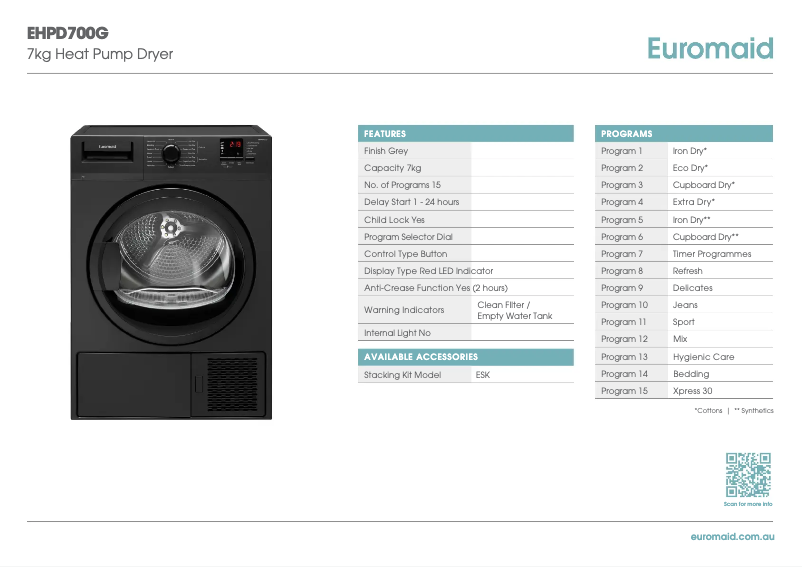This screenshot has width=802, height=567.
Task: Click the Stacking Kit Model ESK value
Action: 483,375
